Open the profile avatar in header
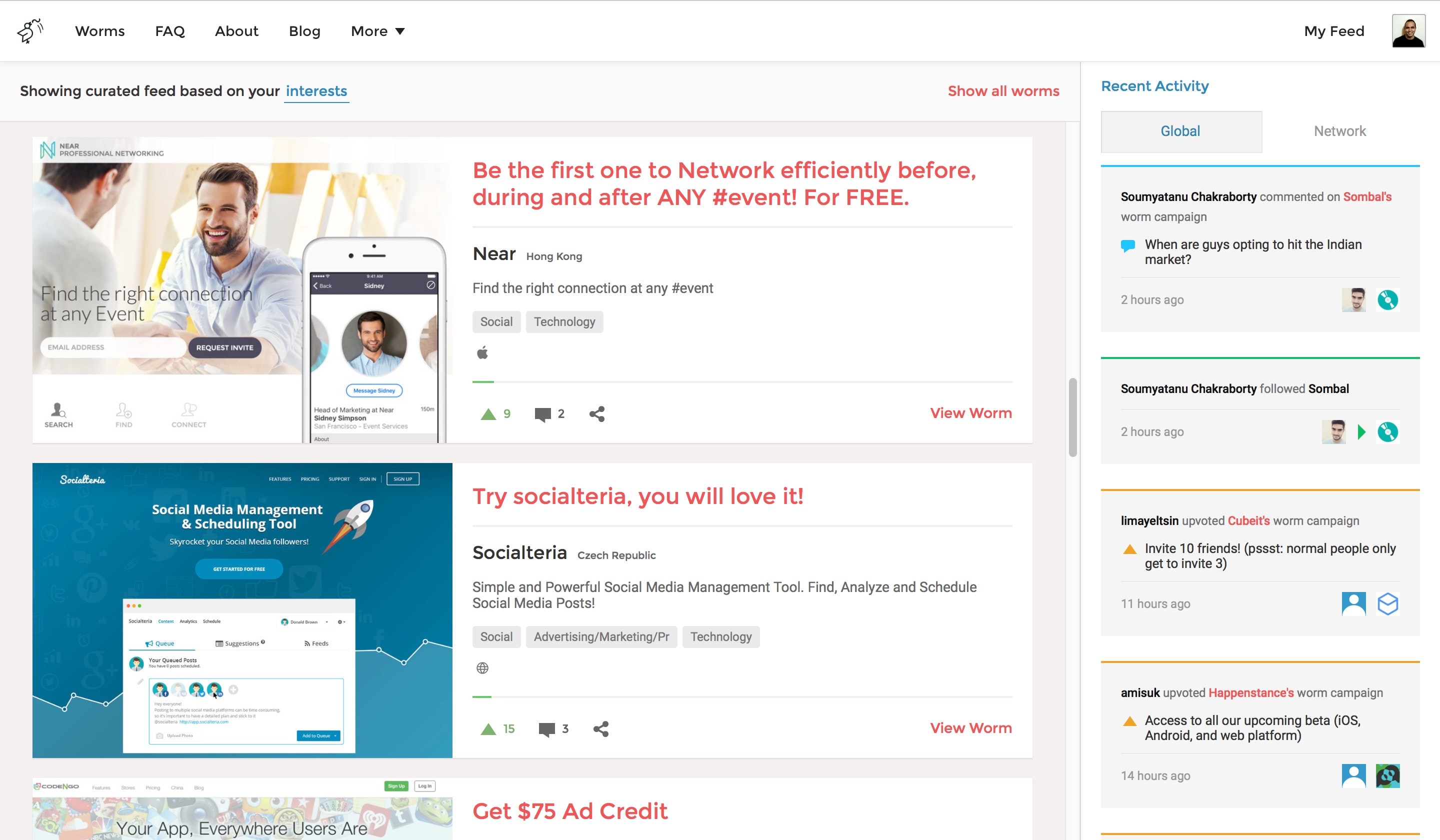This screenshot has height=840, width=1440. coord(1408,31)
